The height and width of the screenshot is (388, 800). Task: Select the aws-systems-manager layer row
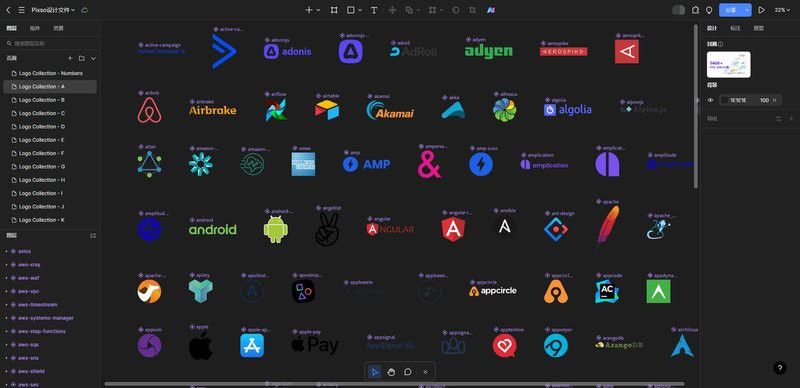point(50,318)
